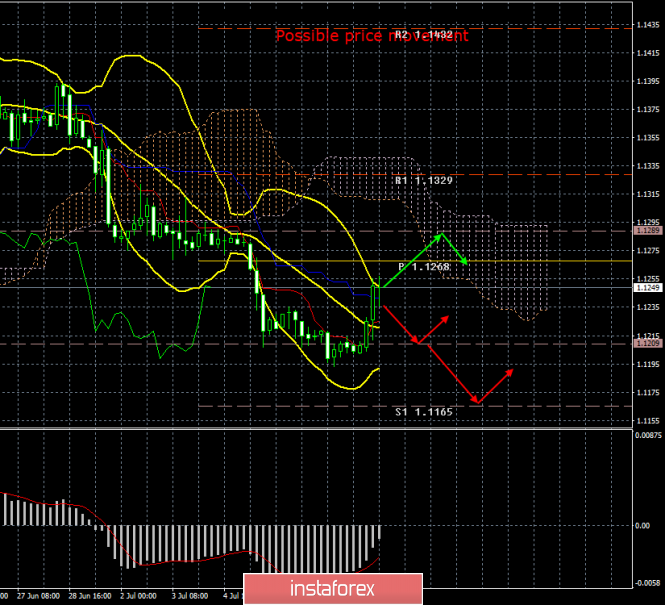Click the 2 Jul 00:00 time label
This screenshot has height=605, width=665.
click(138, 596)
